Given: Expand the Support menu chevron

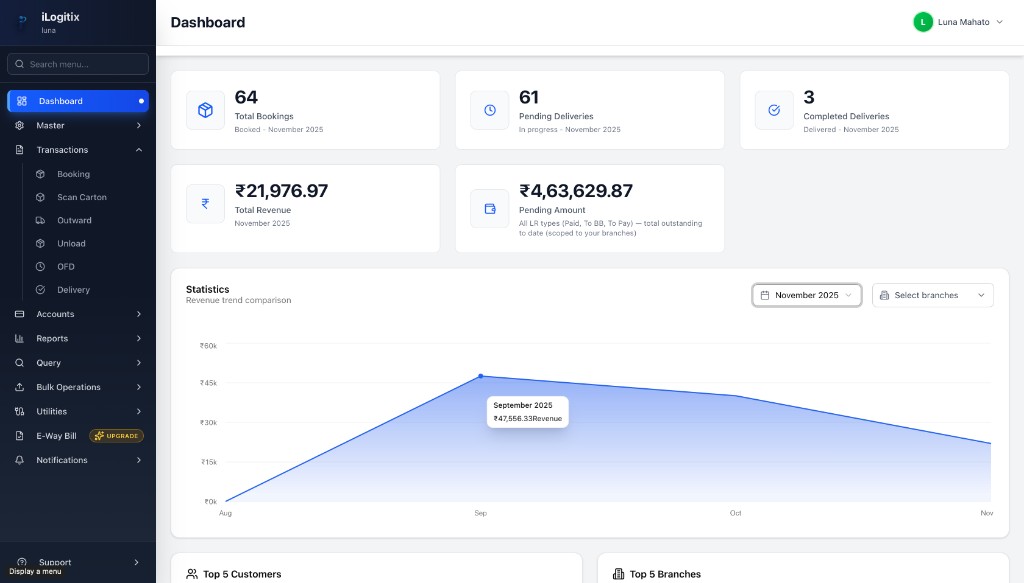Looking at the screenshot, I should click(136, 562).
